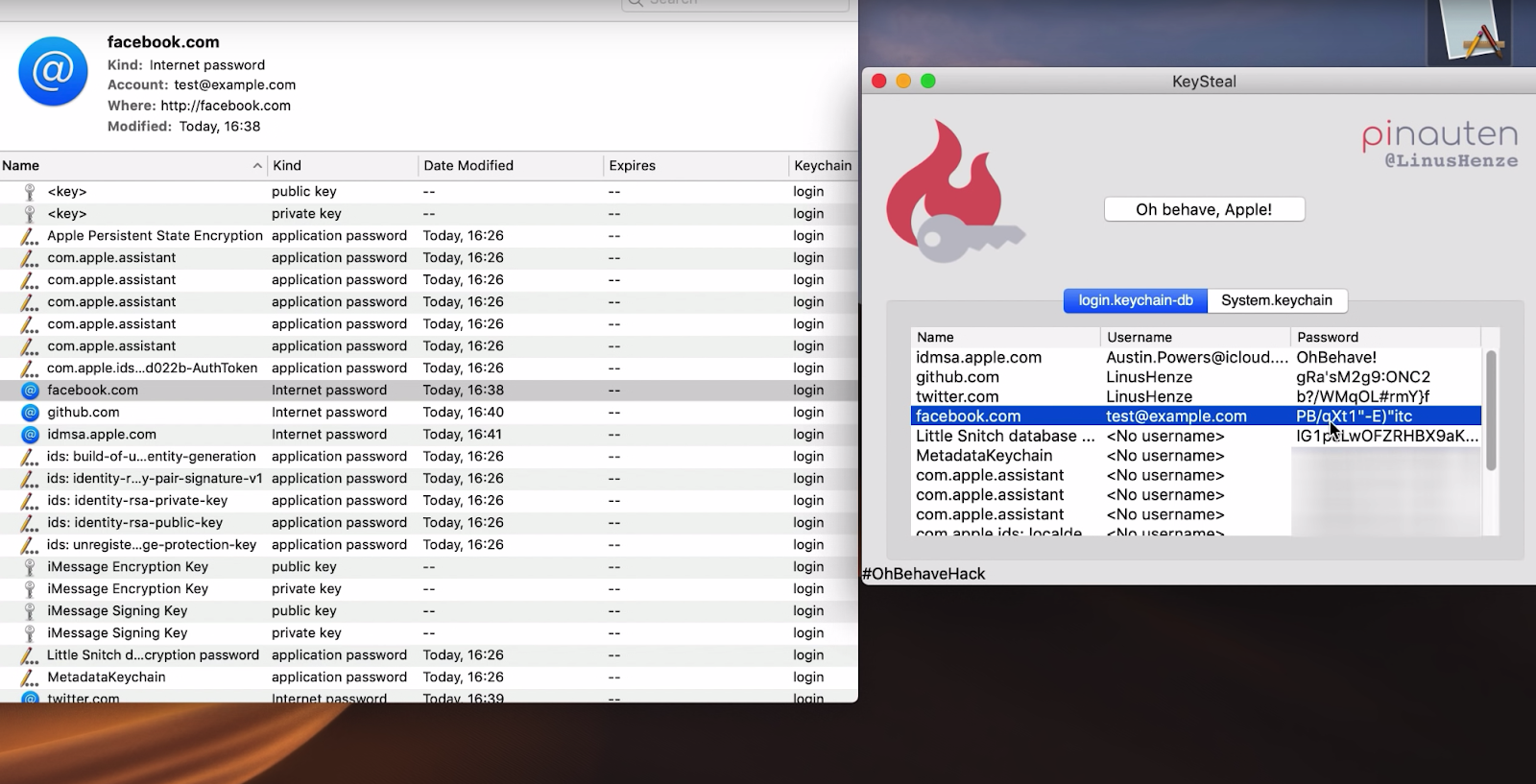The height and width of the screenshot is (784, 1536).
Task: Click the key icon of iMessage Encryption public key
Action: point(30,567)
